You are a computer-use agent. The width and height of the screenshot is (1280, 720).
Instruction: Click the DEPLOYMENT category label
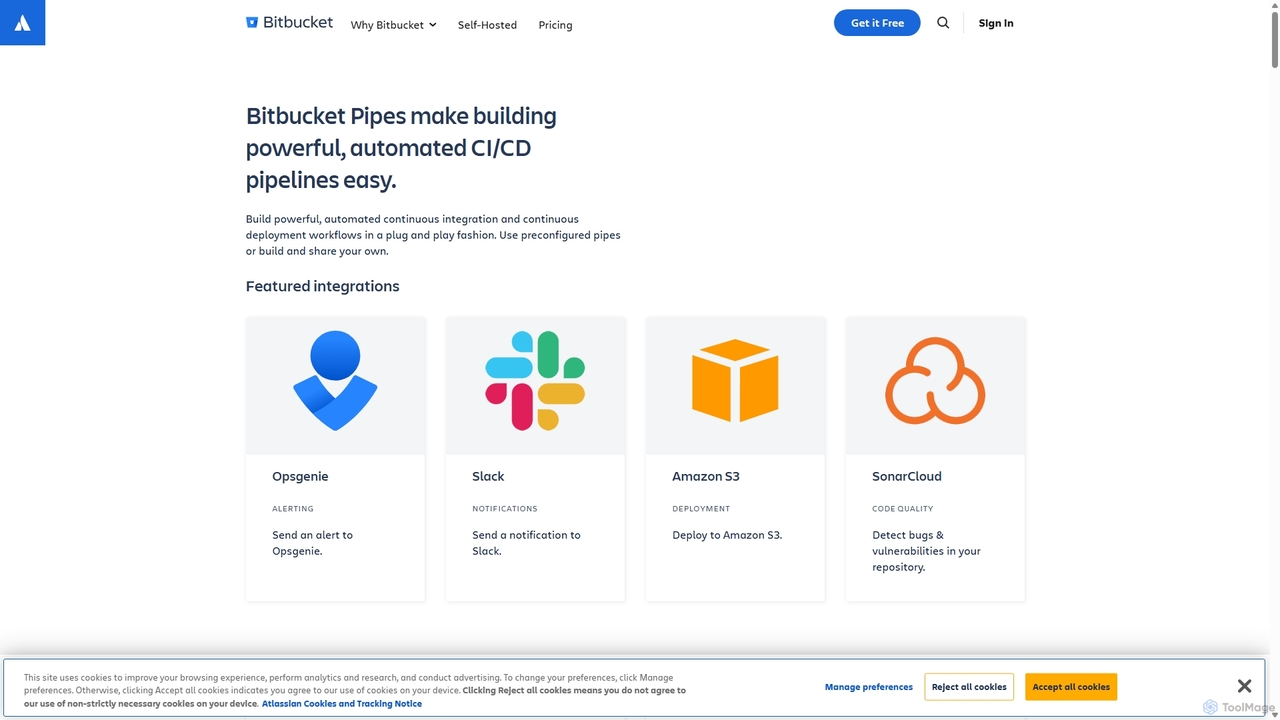701,509
